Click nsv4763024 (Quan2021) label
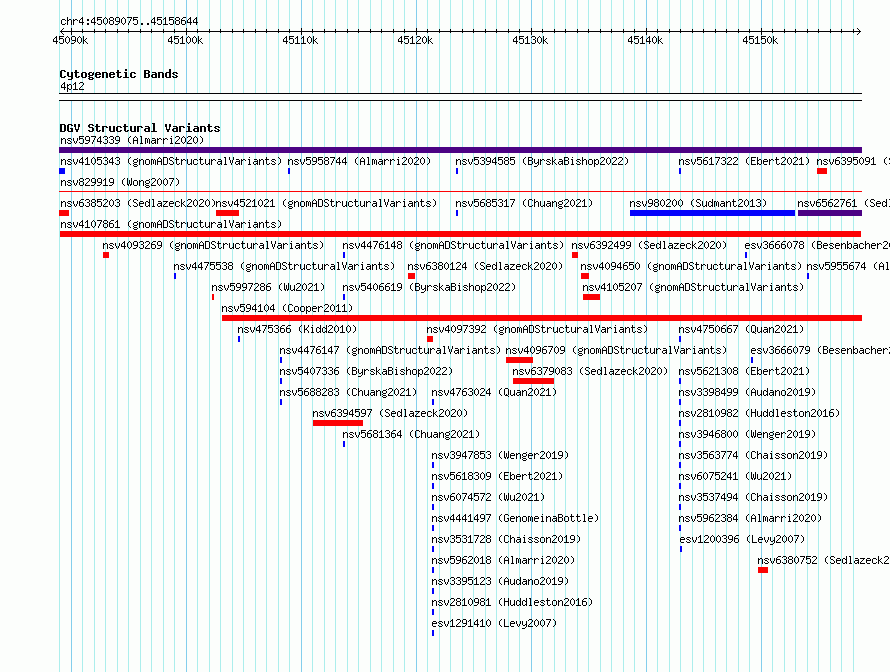 pos(494,392)
